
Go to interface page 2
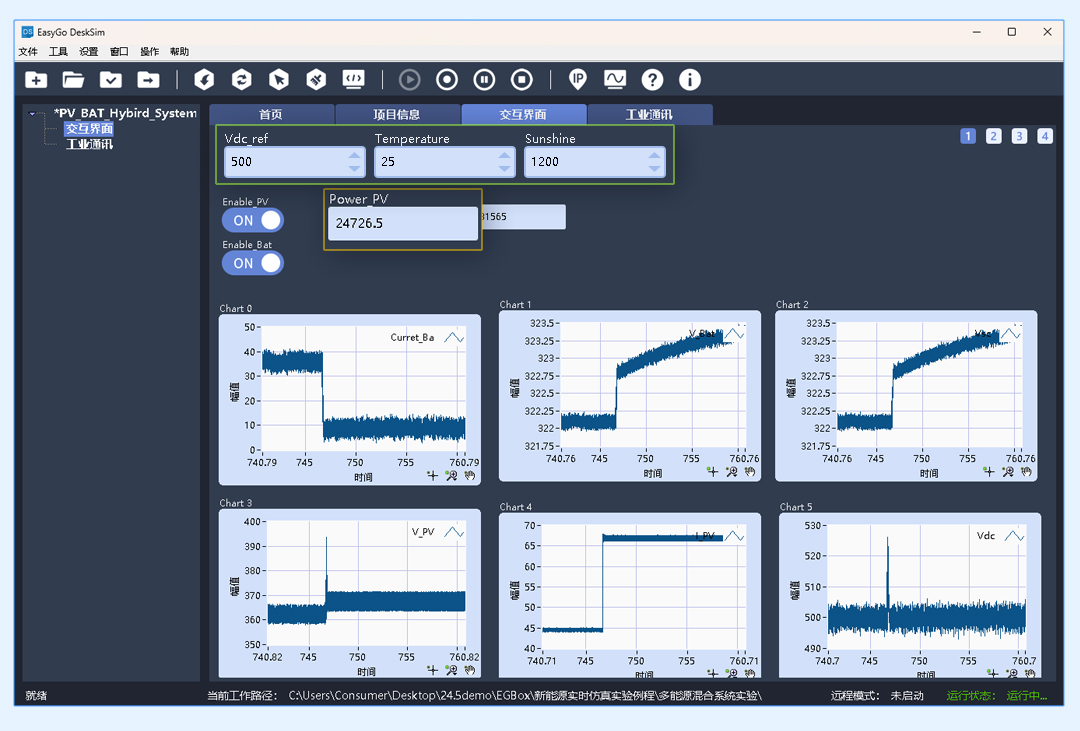[993, 136]
